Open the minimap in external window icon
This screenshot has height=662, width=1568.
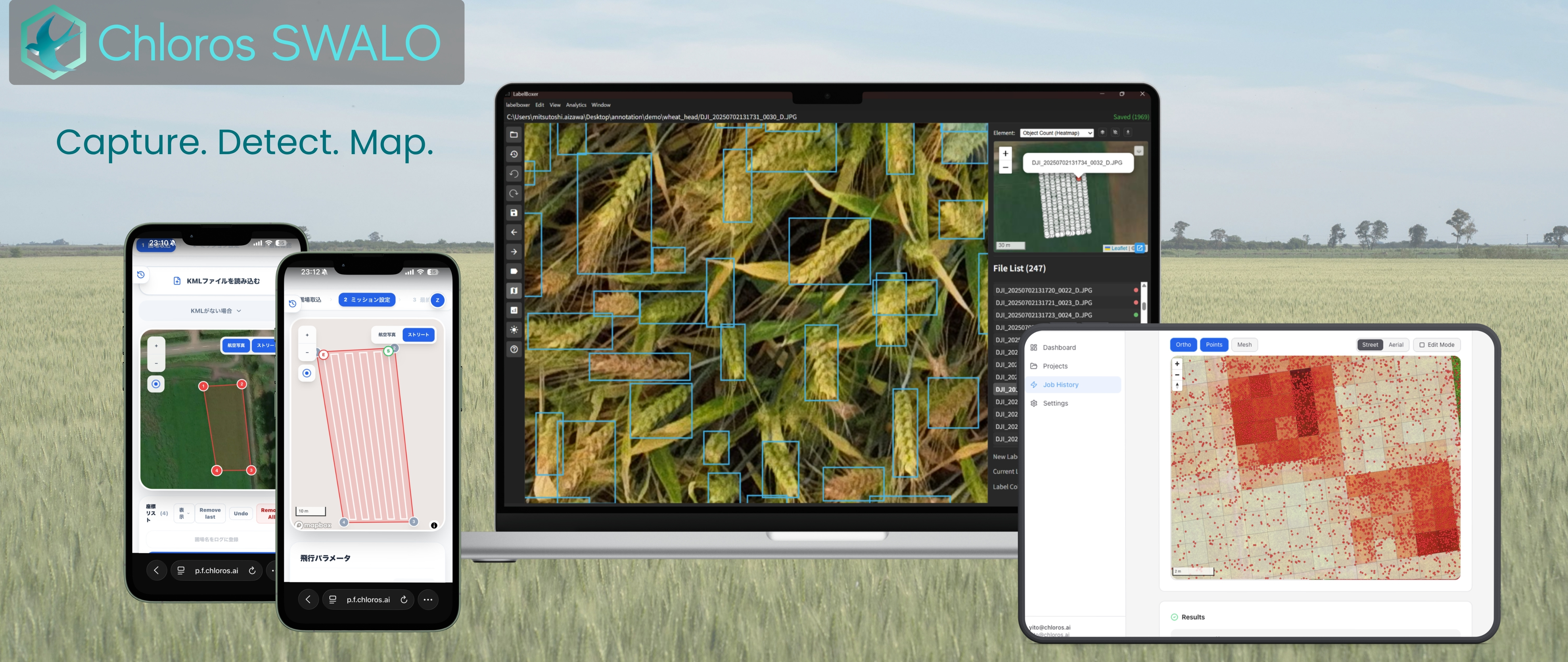point(1140,248)
